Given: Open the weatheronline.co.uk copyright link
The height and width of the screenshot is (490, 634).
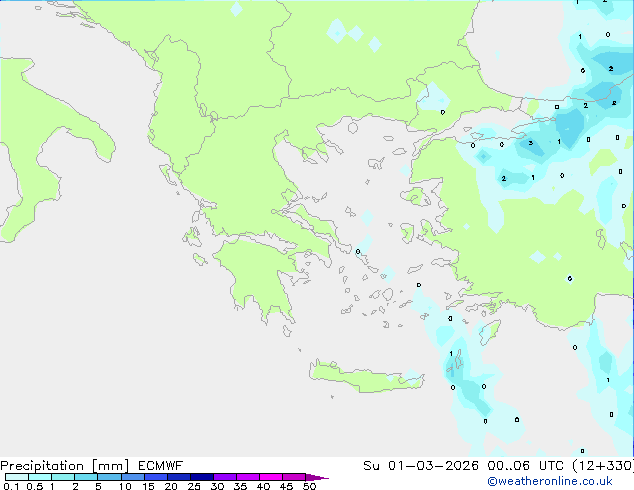Looking at the screenshot, I should (x=550, y=481).
